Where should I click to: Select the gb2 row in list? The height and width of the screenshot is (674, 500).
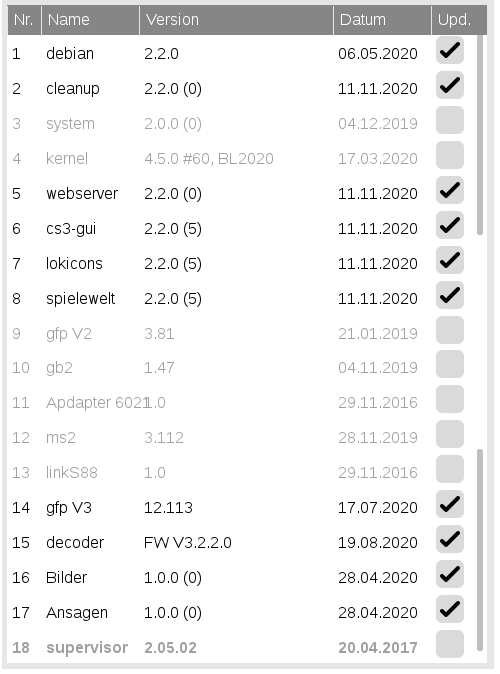point(242,368)
